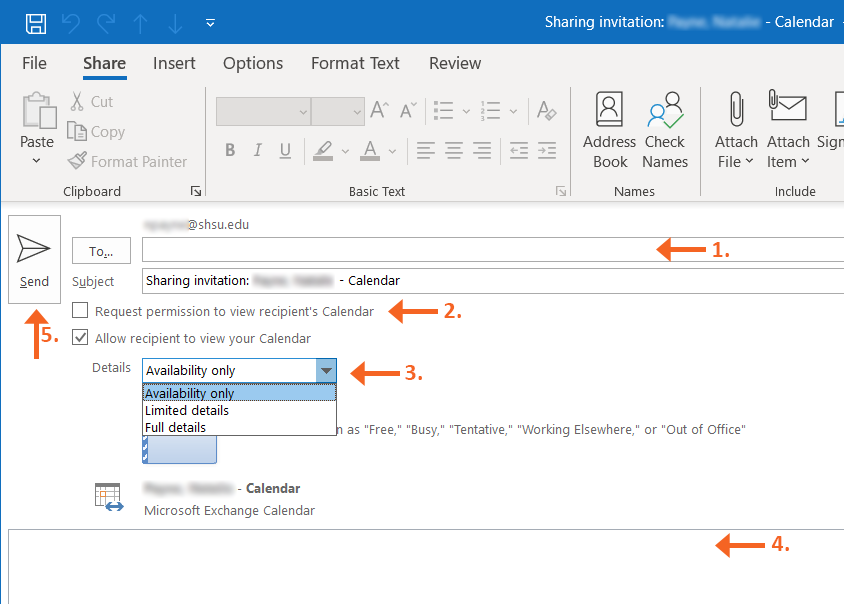Collapse the Details dropdown arrow
Screen dimensions: 844x604
point(326,370)
